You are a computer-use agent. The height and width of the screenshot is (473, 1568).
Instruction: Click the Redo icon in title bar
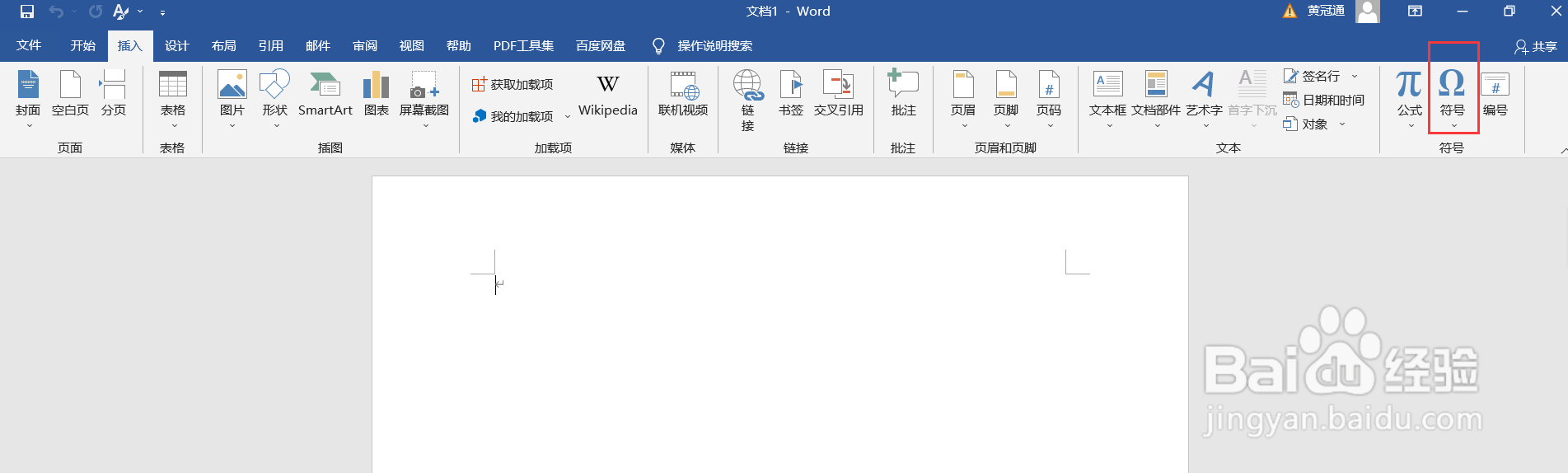point(96,12)
